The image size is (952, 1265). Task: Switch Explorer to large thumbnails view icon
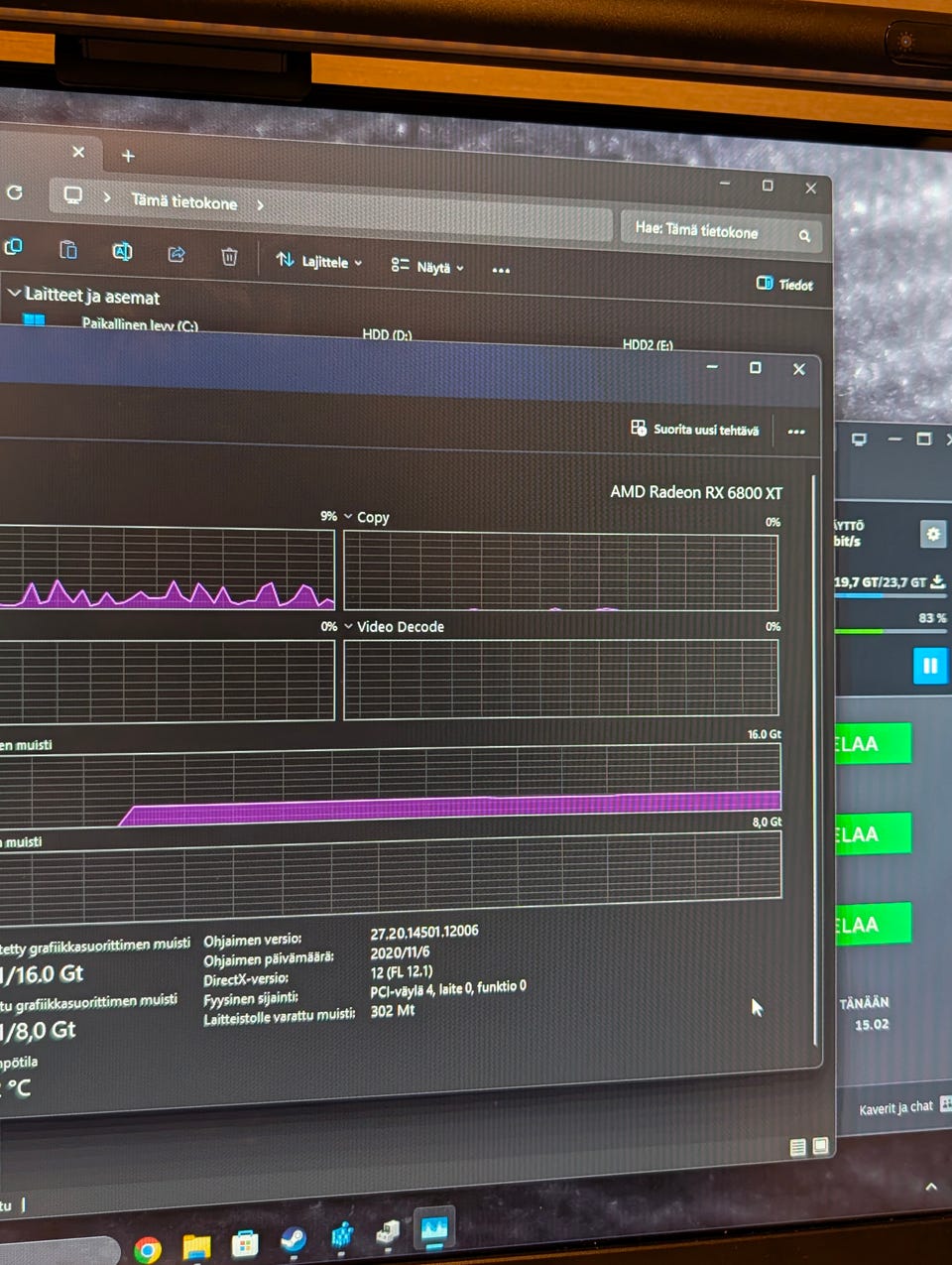(820, 1146)
